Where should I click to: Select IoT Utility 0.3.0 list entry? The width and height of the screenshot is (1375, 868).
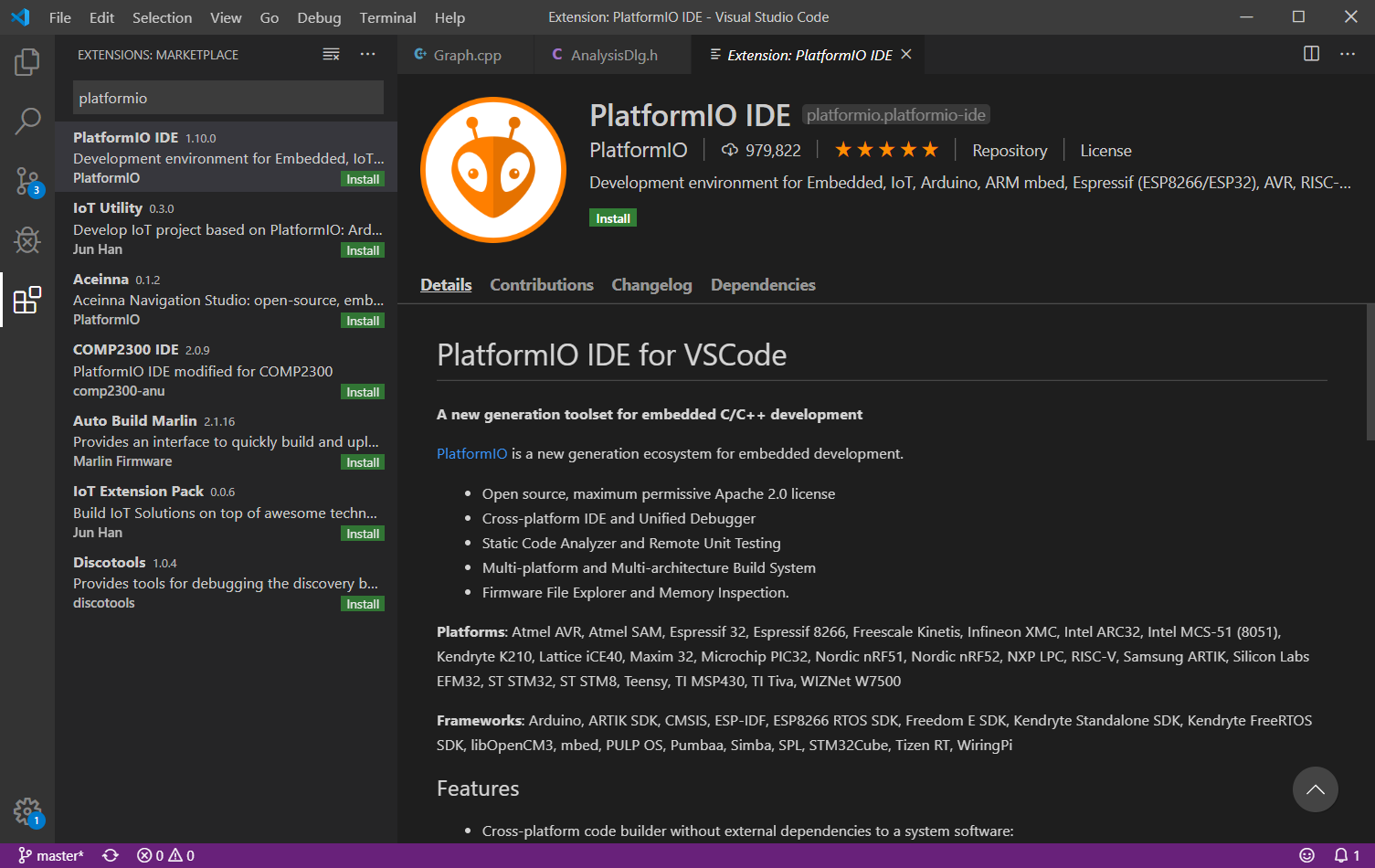click(x=226, y=228)
